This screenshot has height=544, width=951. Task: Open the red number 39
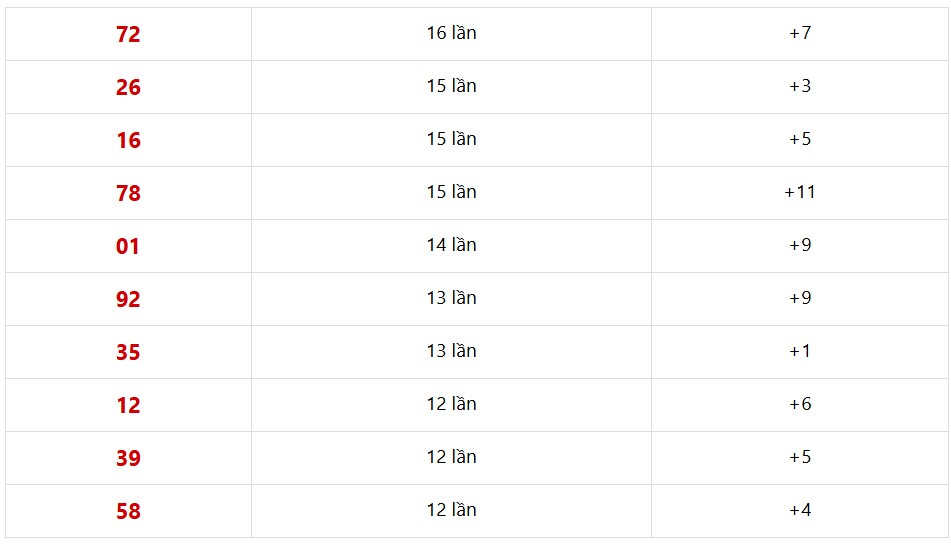pyautogui.click(x=128, y=458)
